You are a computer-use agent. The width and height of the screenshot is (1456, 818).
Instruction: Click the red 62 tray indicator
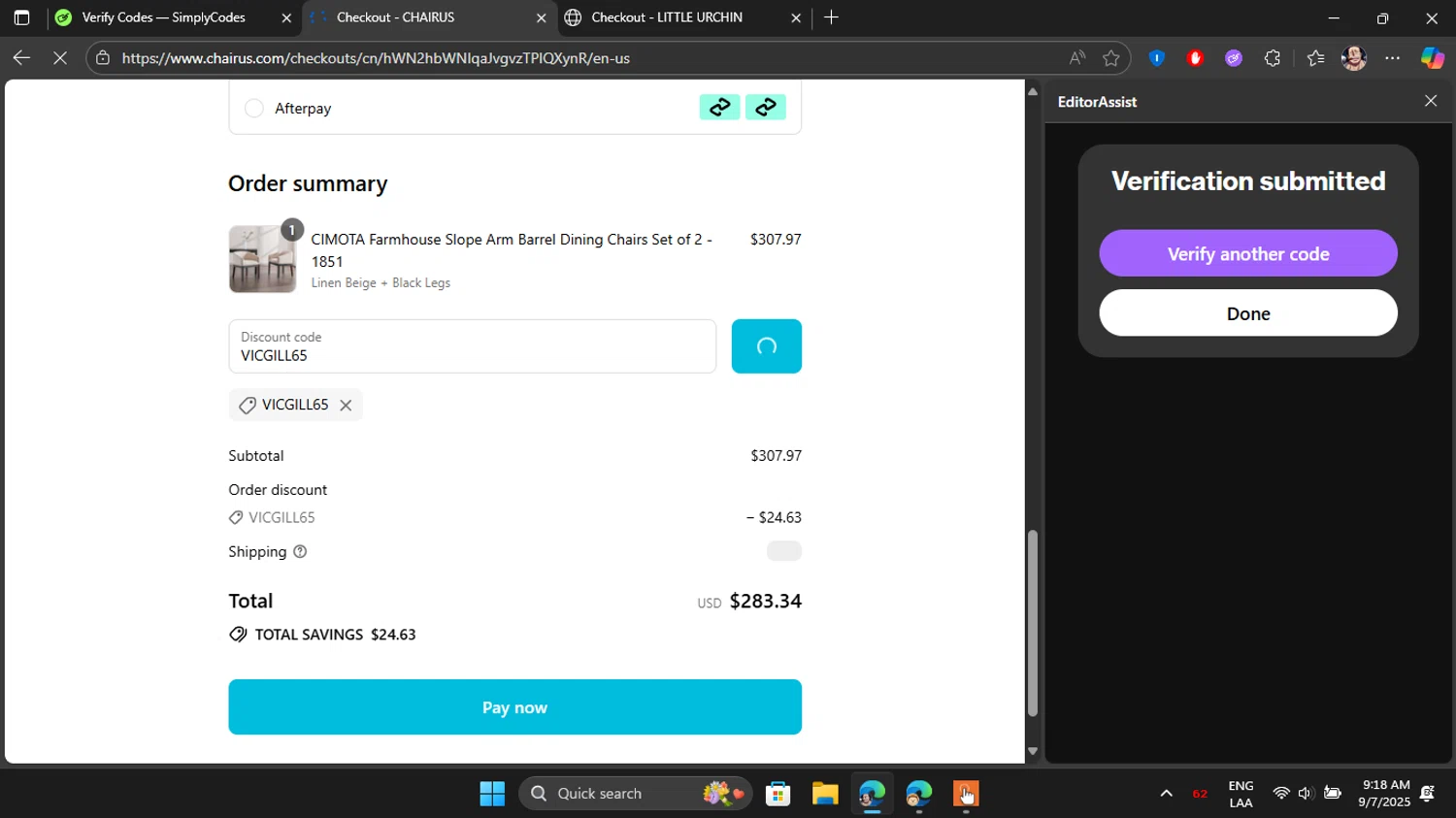[x=1200, y=794]
